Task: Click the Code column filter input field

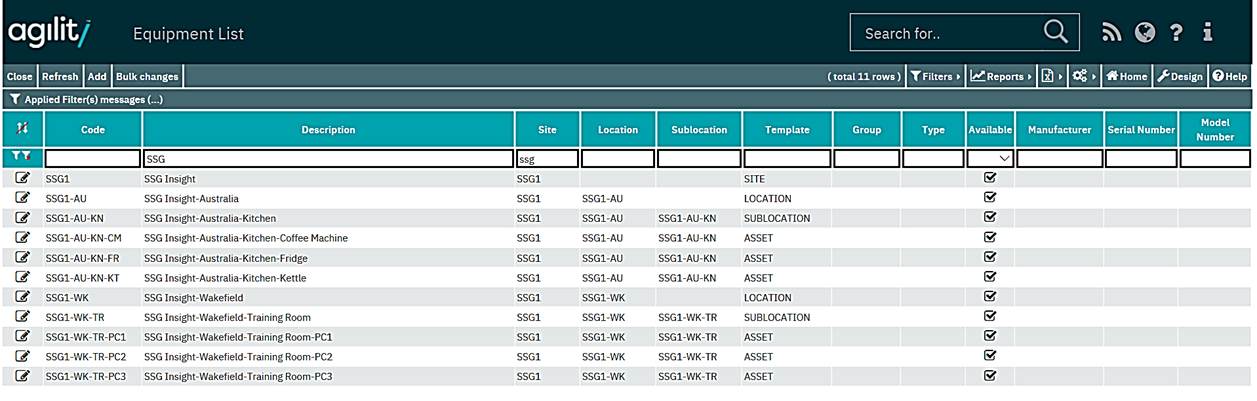Action: coord(93,158)
